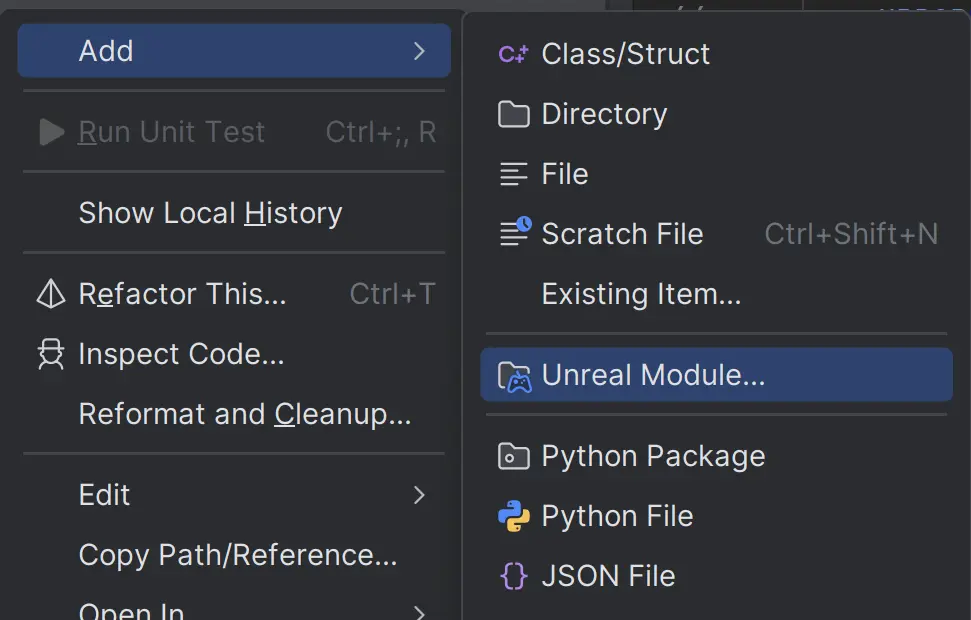This screenshot has height=620, width=971.
Task: Expand the Edit submenu chevron arrow
Action: 420,495
